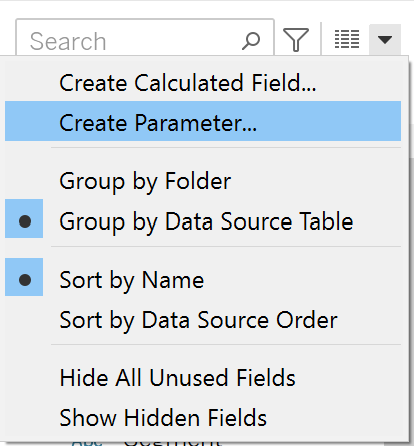Click the magnifying glass search icon

click(x=251, y=41)
